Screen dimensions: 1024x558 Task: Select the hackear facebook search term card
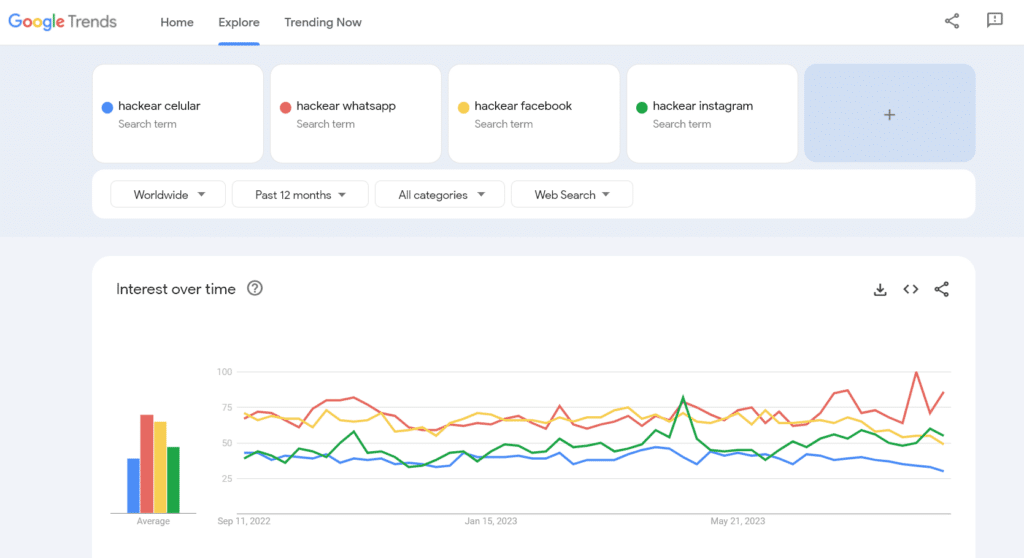(534, 113)
